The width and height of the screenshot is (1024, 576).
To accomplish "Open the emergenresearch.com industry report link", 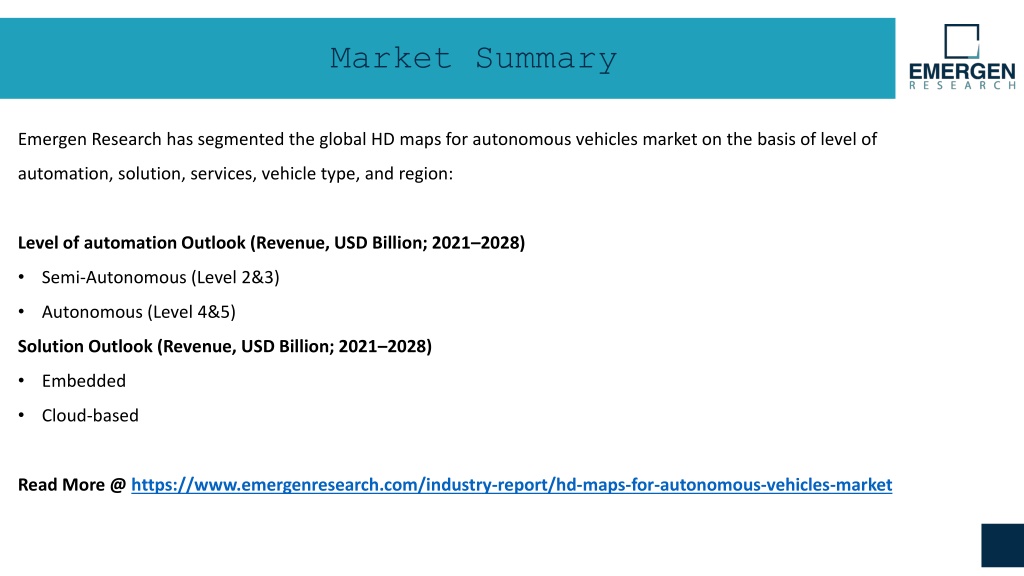I will tap(511, 485).
